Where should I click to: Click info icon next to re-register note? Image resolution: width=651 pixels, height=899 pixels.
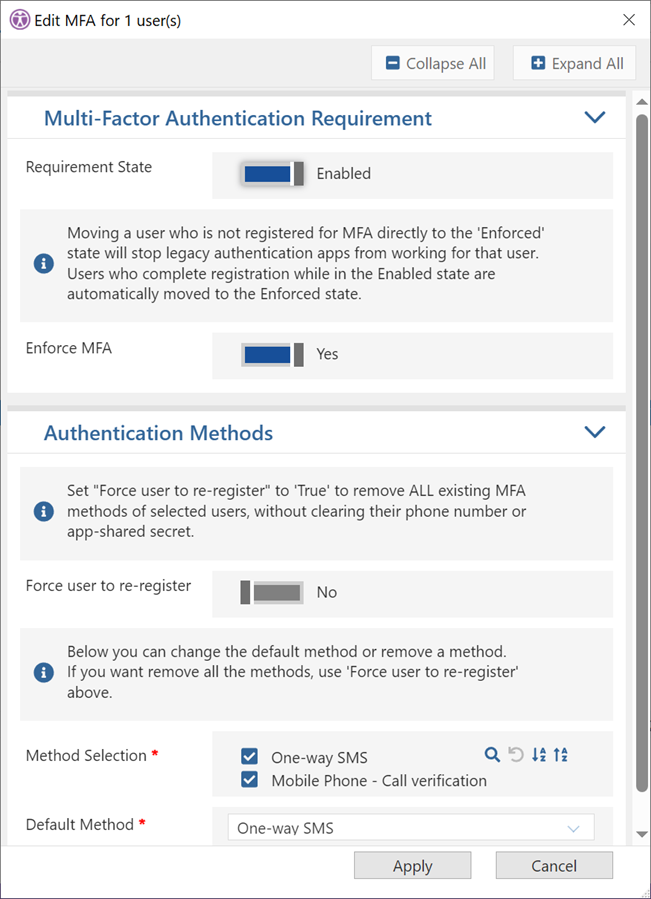pyautogui.click(x=44, y=511)
